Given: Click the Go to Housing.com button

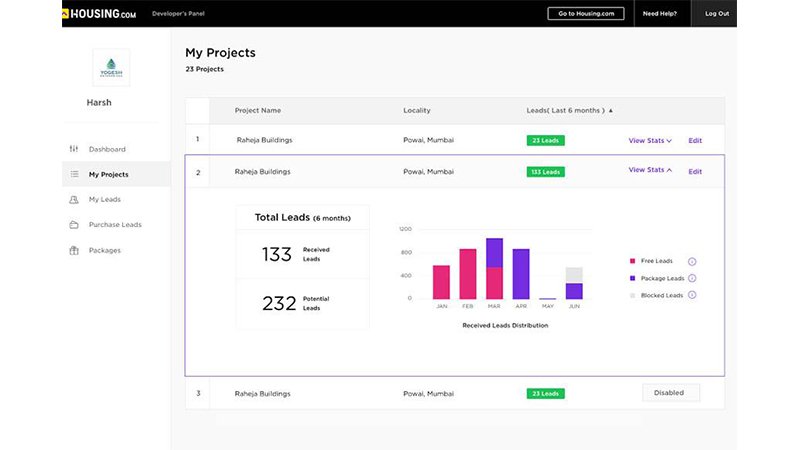Looking at the screenshot, I should pyautogui.click(x=586, y=14).
